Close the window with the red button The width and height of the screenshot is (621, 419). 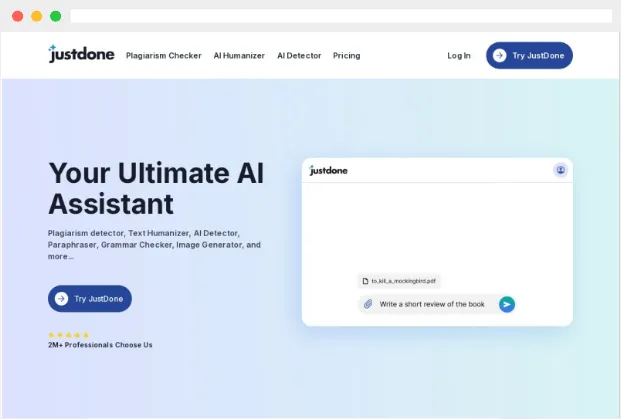pyautogui.click(x=17, y=16)
